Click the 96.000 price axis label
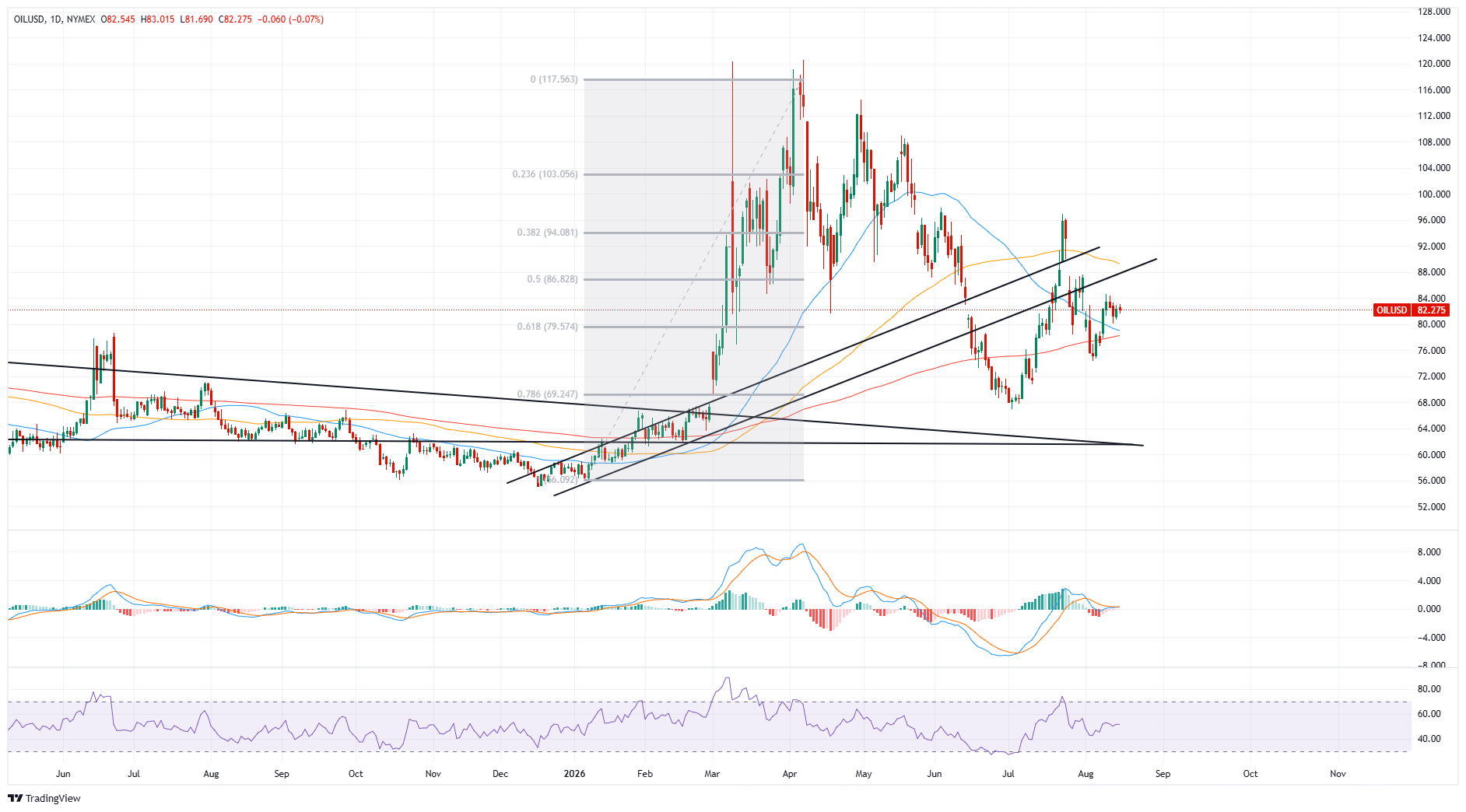The height and width of the screenshot is (812, 1466). point(1432,220)
